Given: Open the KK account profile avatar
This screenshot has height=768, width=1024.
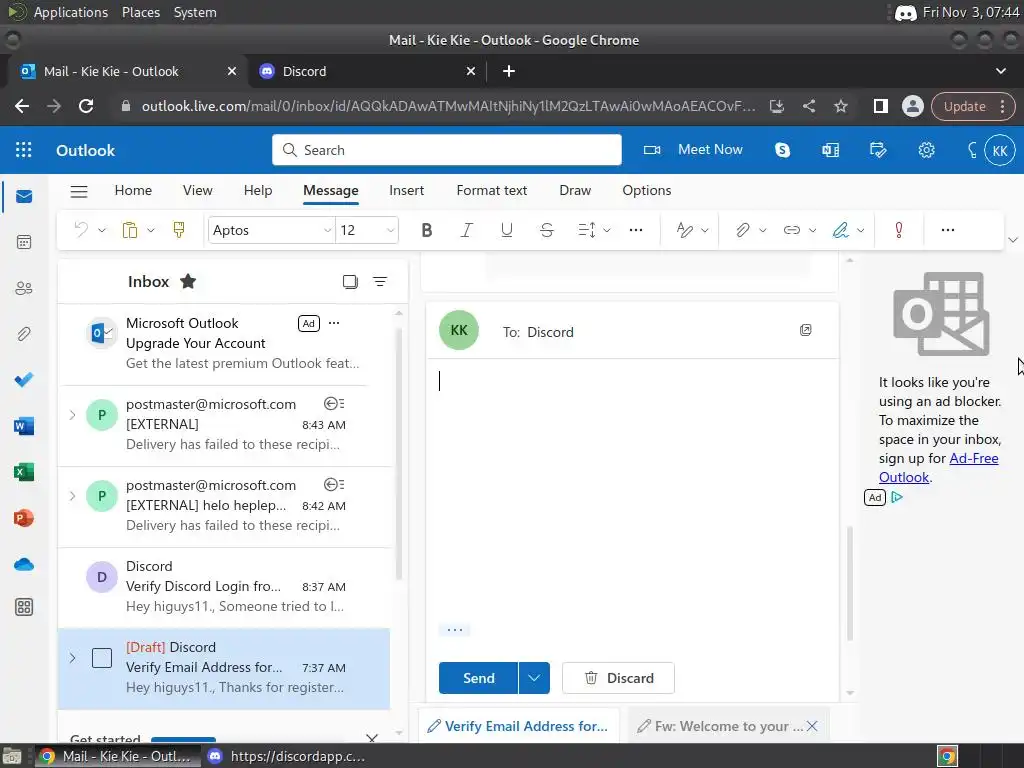Looking at the screenshot, I should [x=1000, y=151].
